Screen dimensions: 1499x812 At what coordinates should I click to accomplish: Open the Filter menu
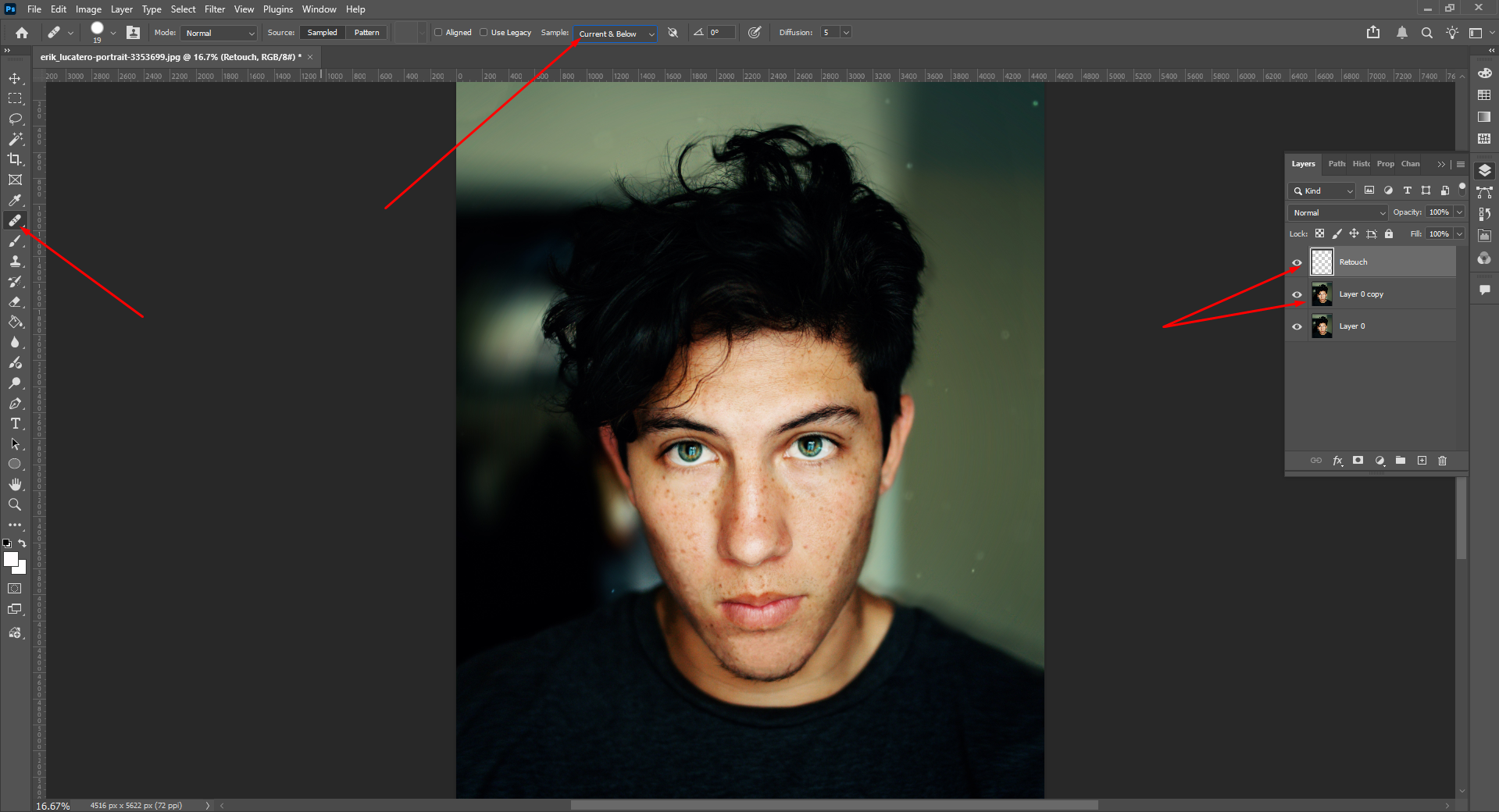tap(214, 9)
